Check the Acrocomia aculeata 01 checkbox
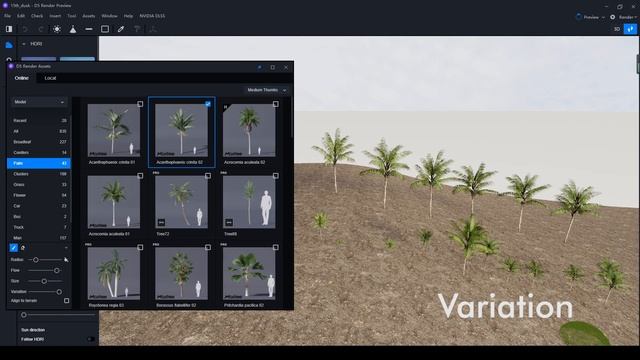Image resolution: width=640 pixels, height=360 pixels. click(x=140, y=176)
